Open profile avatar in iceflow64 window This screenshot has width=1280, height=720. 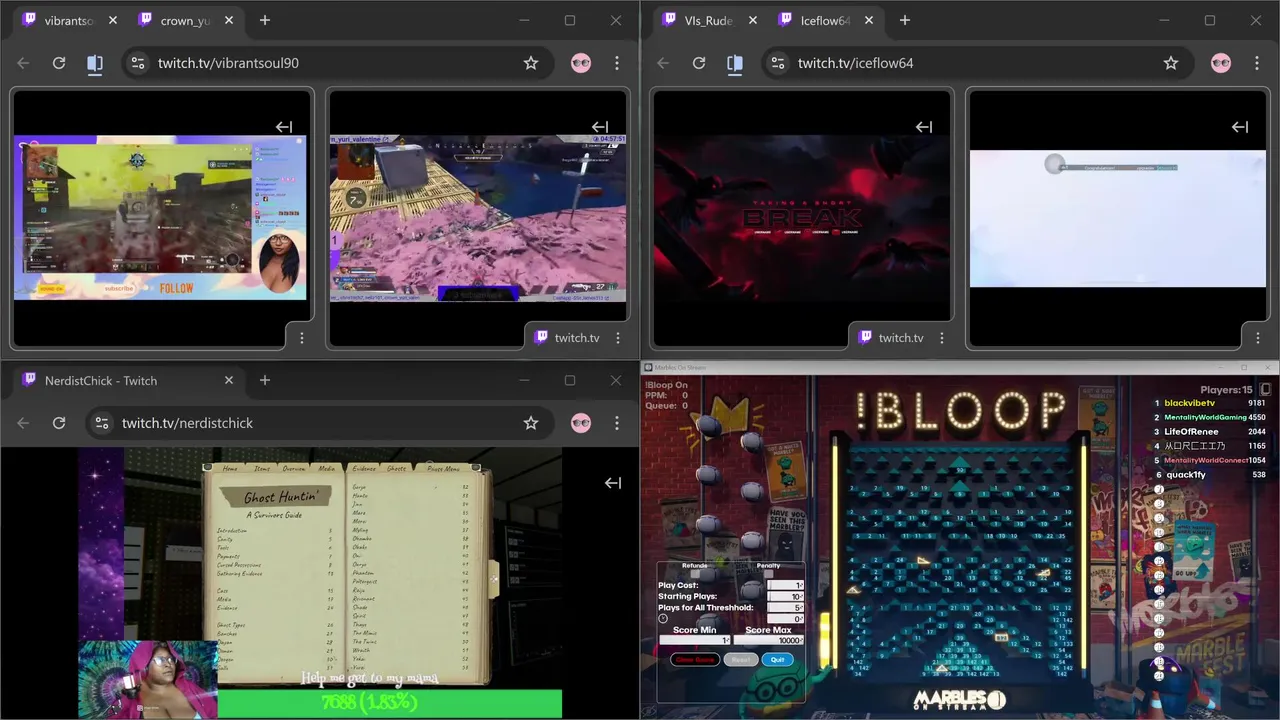[x=1221, y=63]
